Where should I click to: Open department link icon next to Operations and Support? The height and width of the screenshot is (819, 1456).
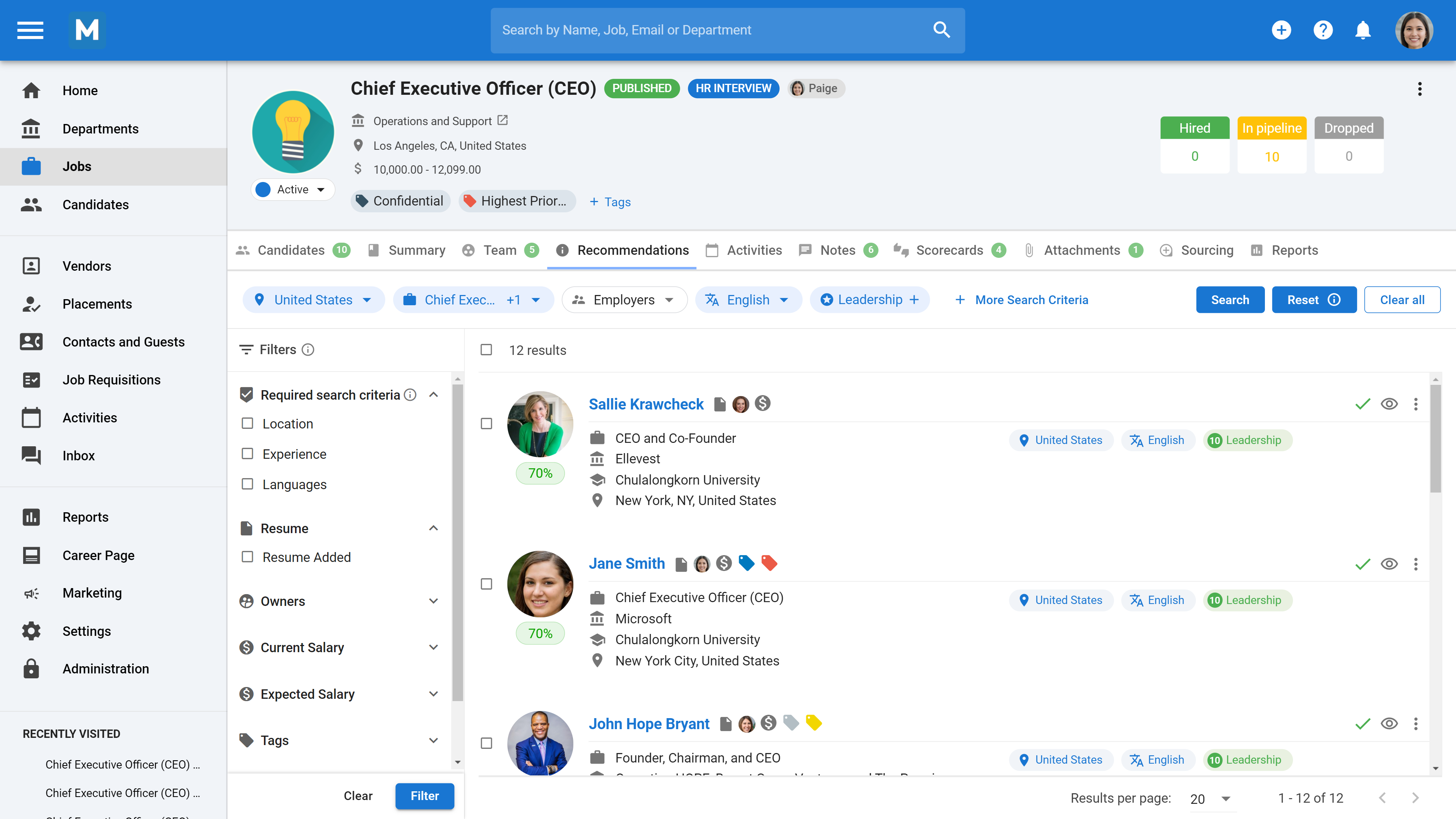pos(502,121)
